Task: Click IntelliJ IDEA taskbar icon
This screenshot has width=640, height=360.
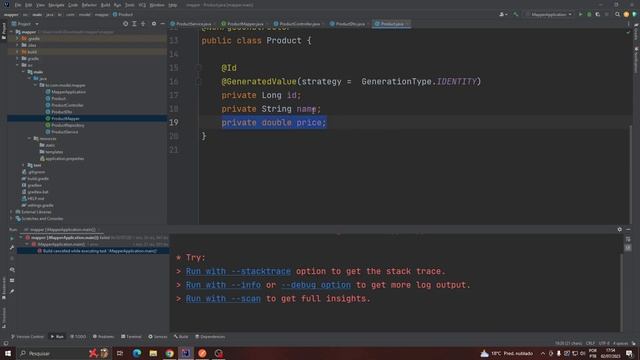Action: (186, 353)
